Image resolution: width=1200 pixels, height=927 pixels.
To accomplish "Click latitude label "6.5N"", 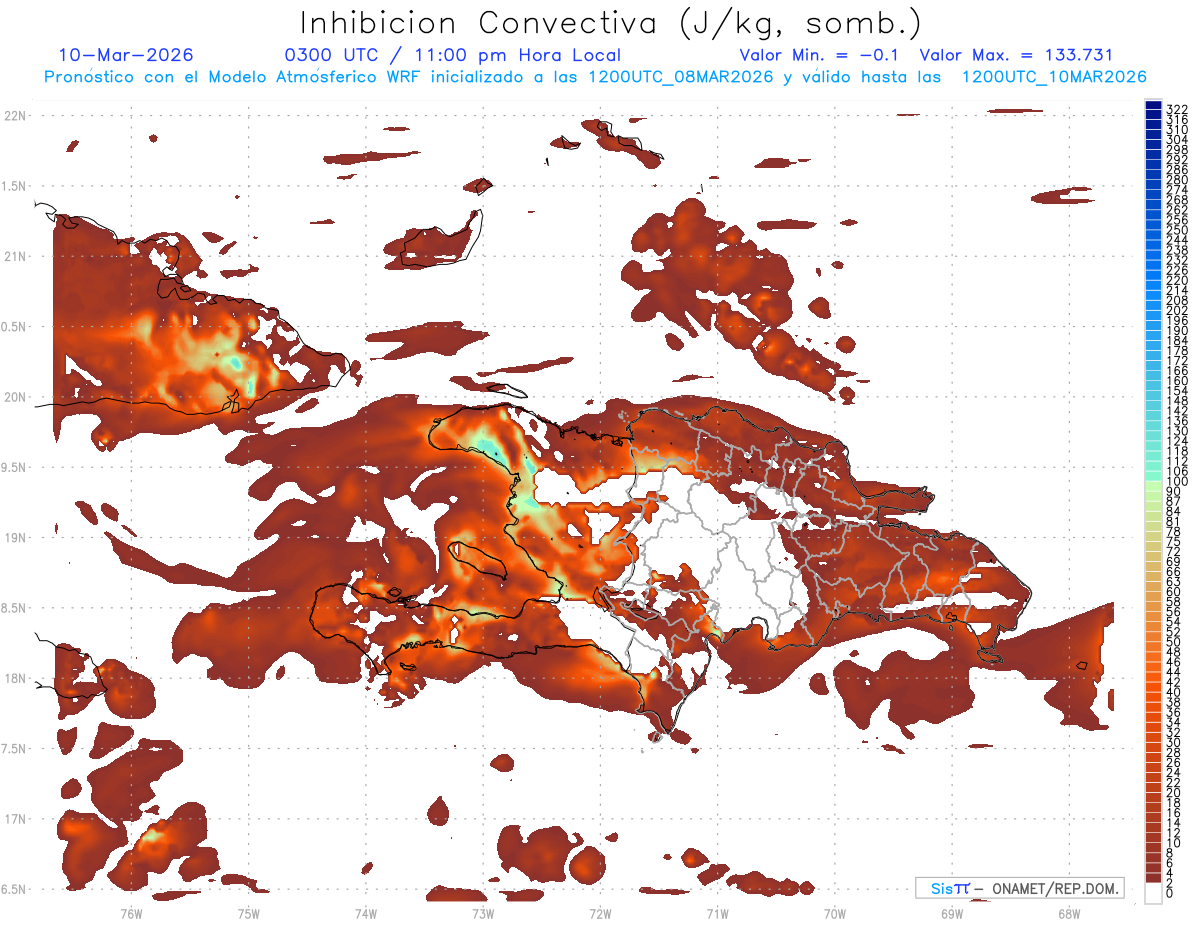I will coord(14,889).
